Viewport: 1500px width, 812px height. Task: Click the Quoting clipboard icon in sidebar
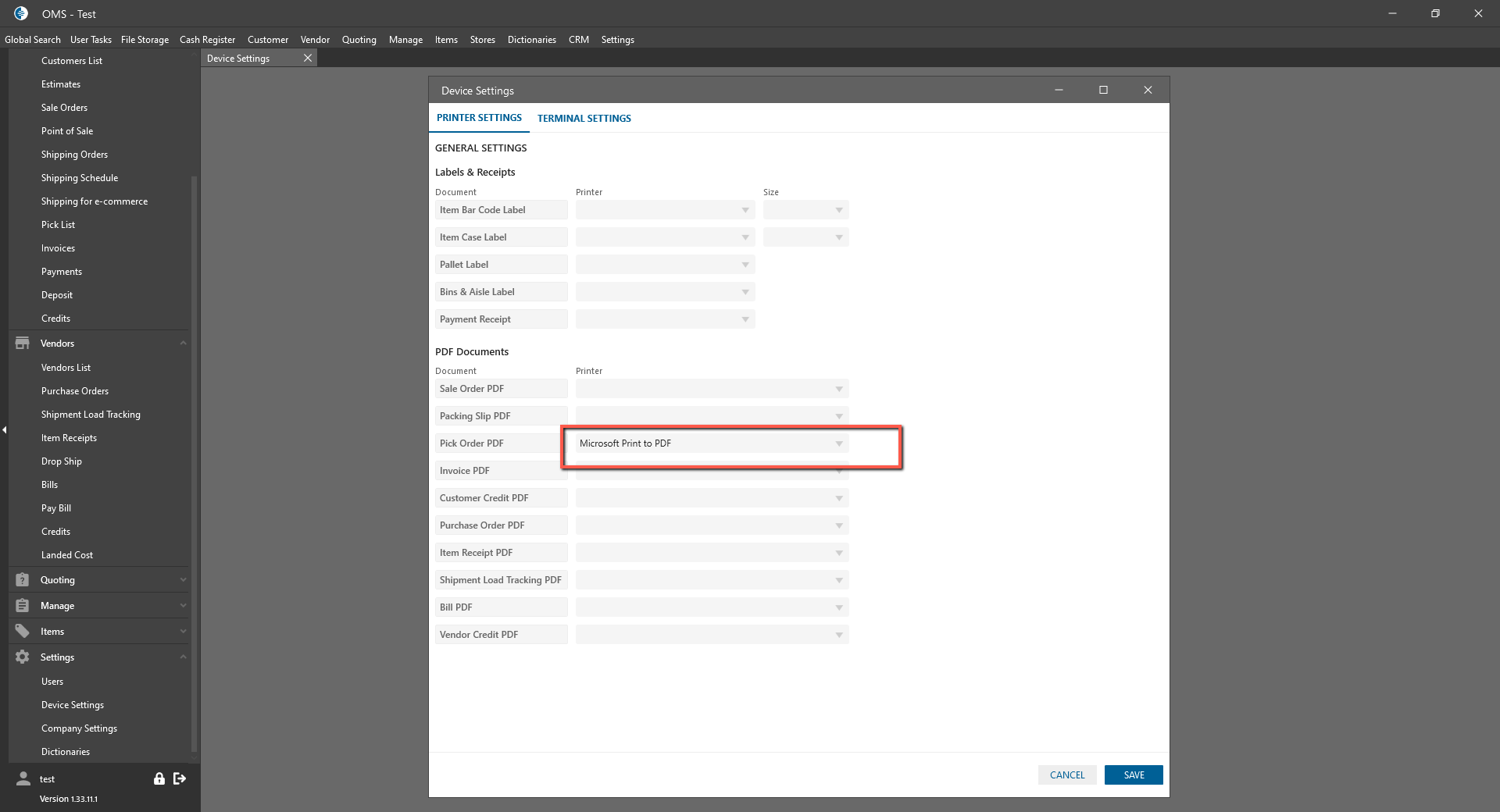point(23,580)
